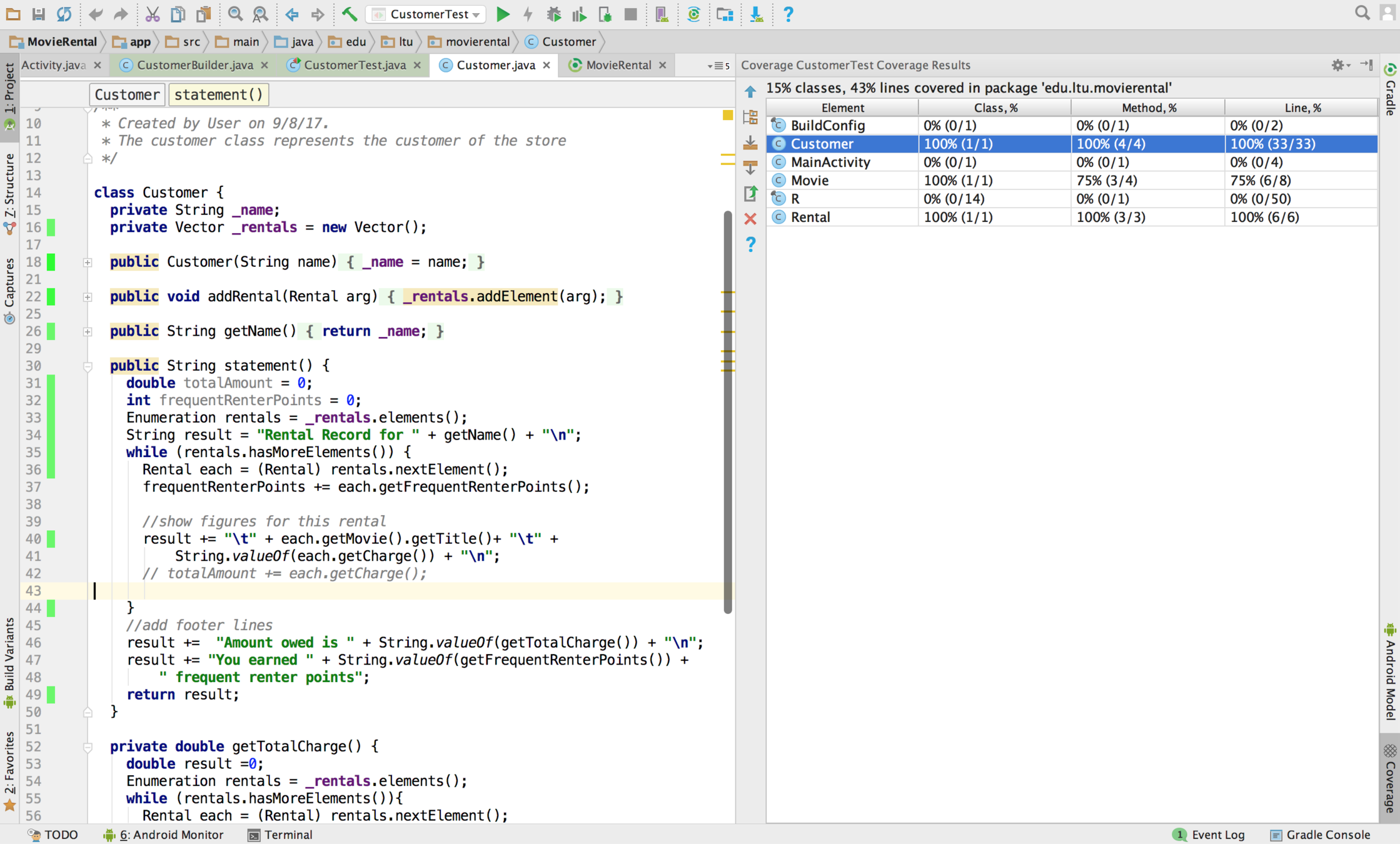This screenshot has height=844, width=1400.
Task: Click the Make Project hammer icon
Action: click(x=350, y=14)
